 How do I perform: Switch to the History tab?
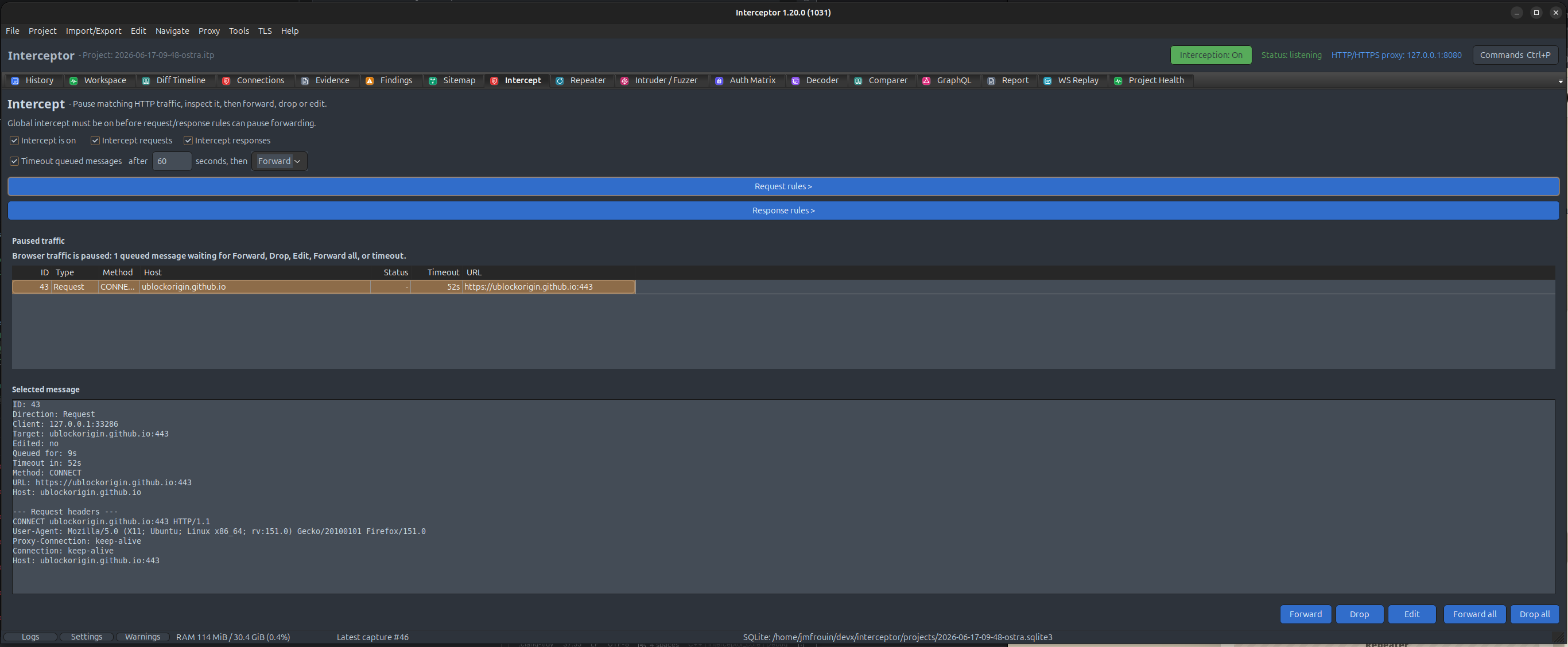pos(33,80)
